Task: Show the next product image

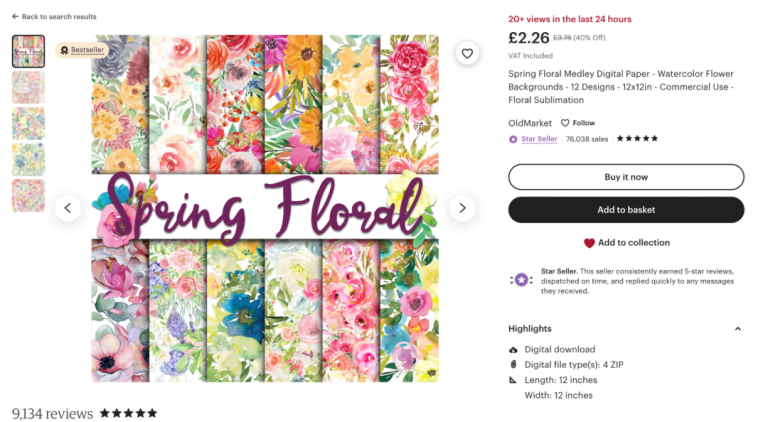Action: click(x=461, y=208)
